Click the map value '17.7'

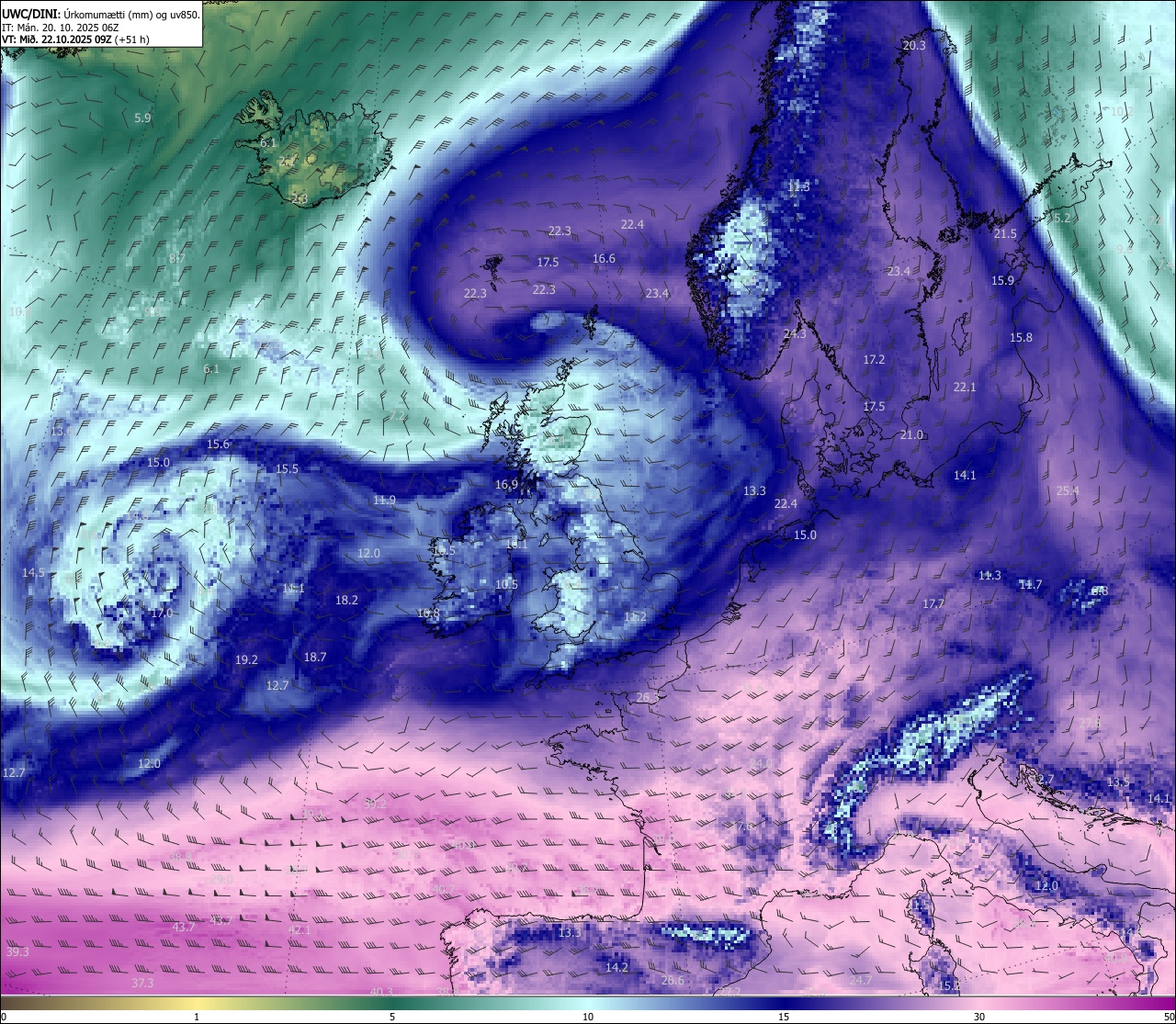pyautogui.click(x=933, y=603)
